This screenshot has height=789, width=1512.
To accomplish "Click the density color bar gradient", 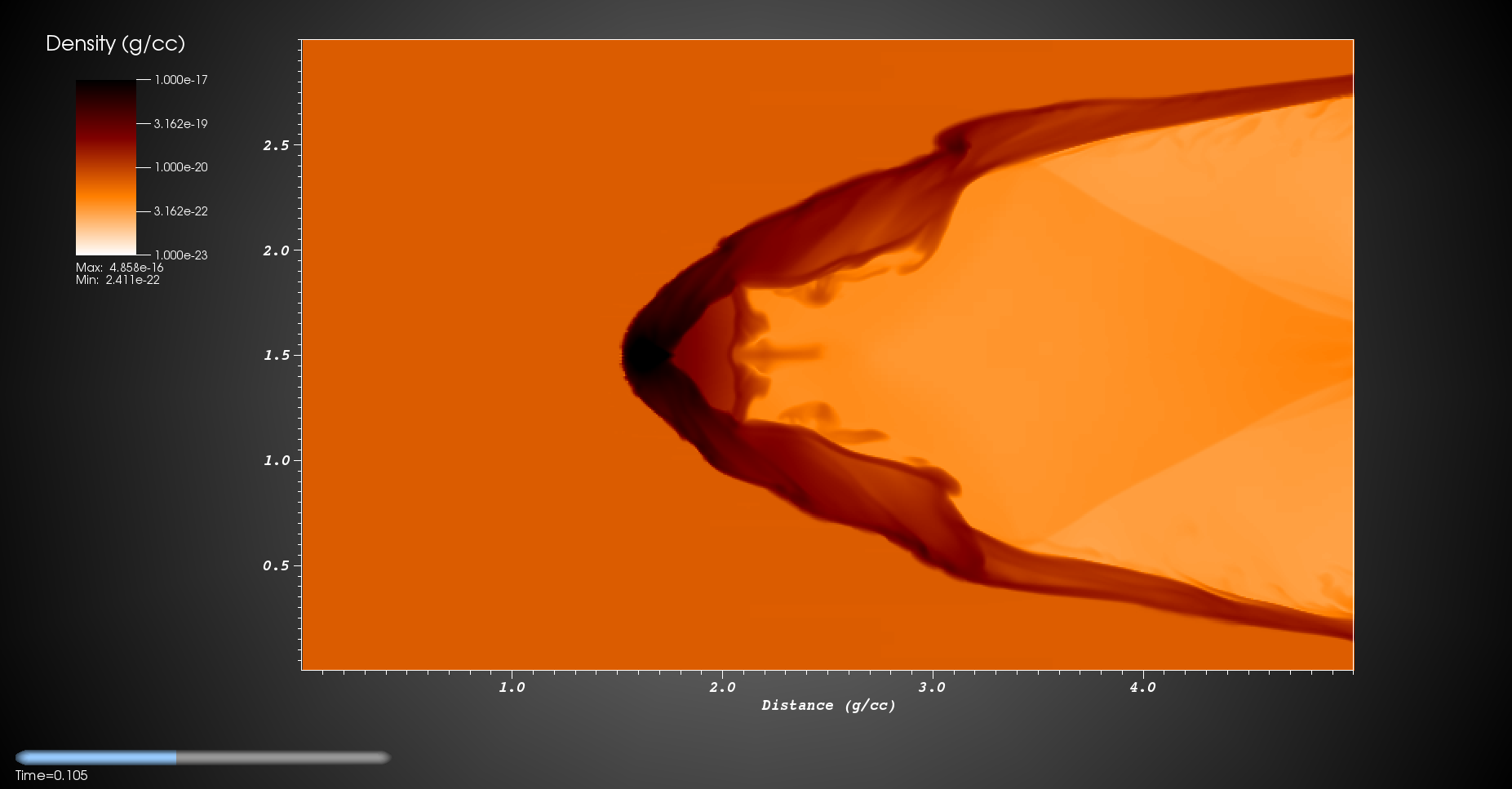I will (x=106, y=167).
